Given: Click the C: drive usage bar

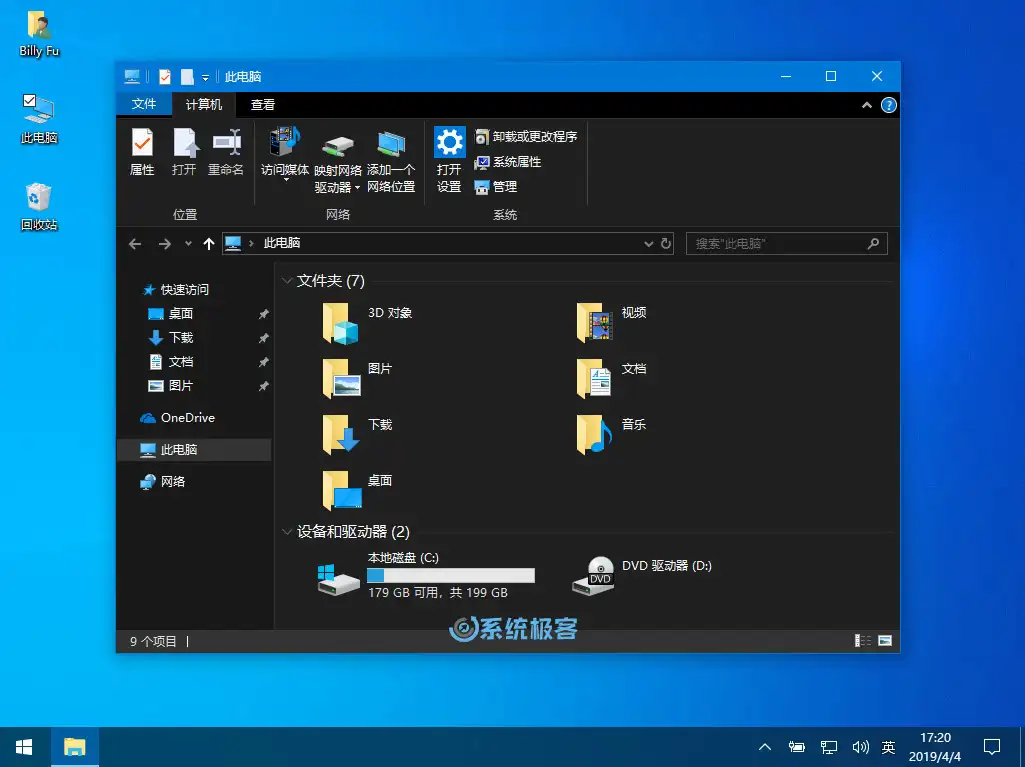Looking at the screenshot, I should [x=450, y=575].
